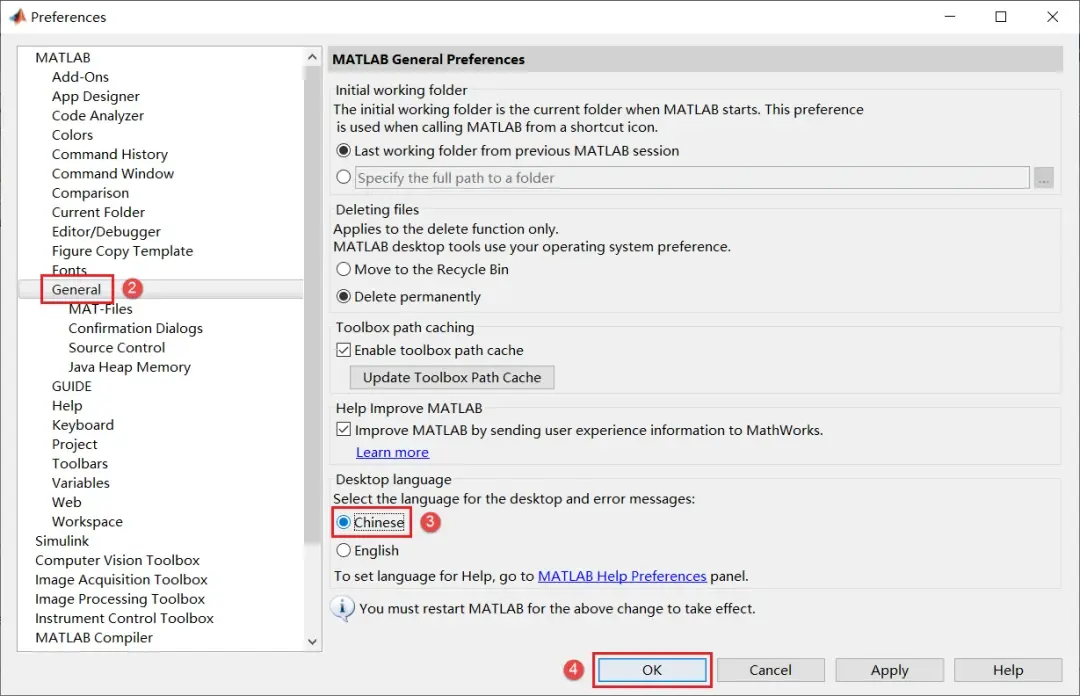
Task: Select the MATLAB root tree node
Action: pos(63,57)
